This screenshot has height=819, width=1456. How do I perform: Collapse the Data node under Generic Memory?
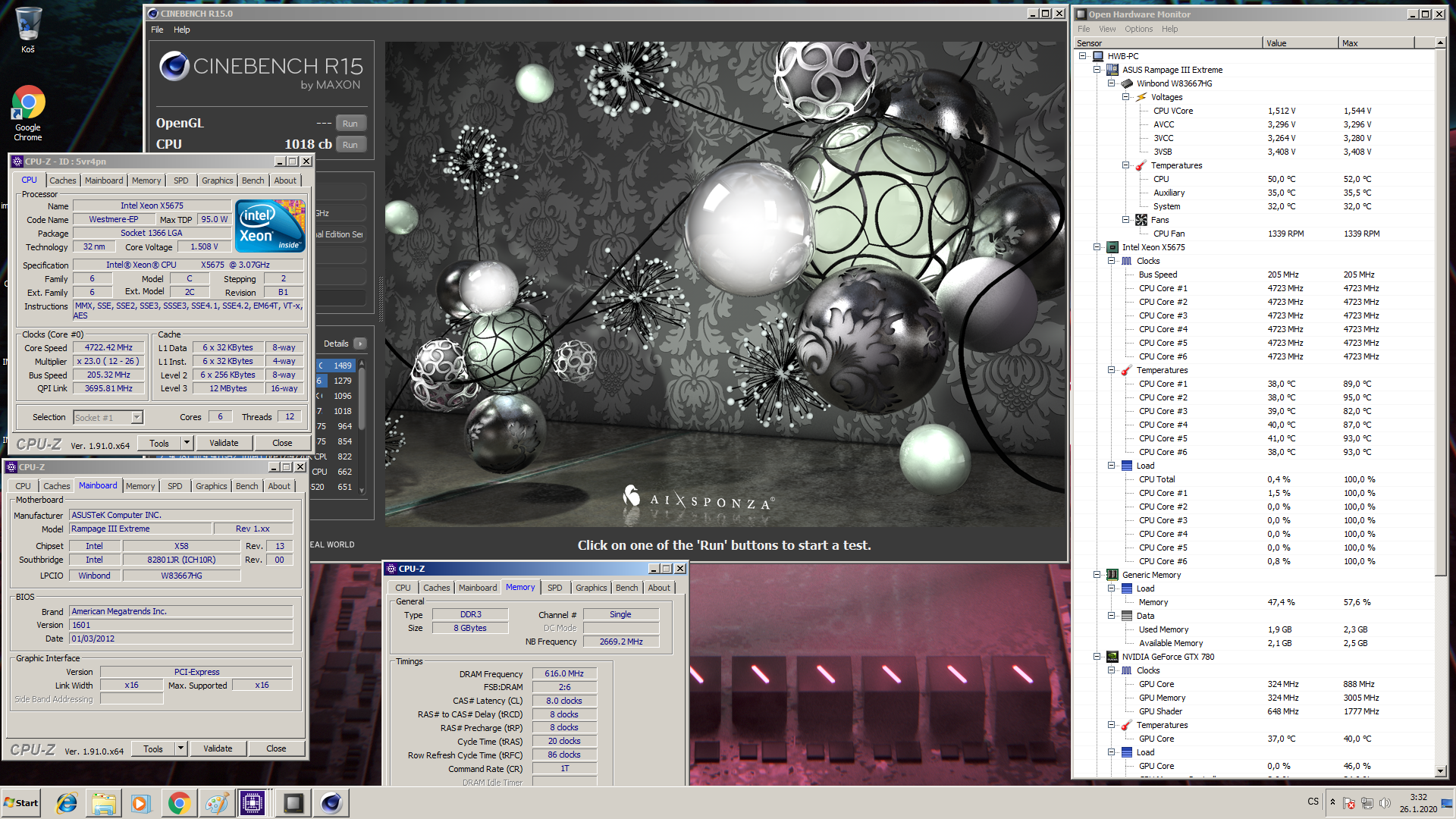1111,616
